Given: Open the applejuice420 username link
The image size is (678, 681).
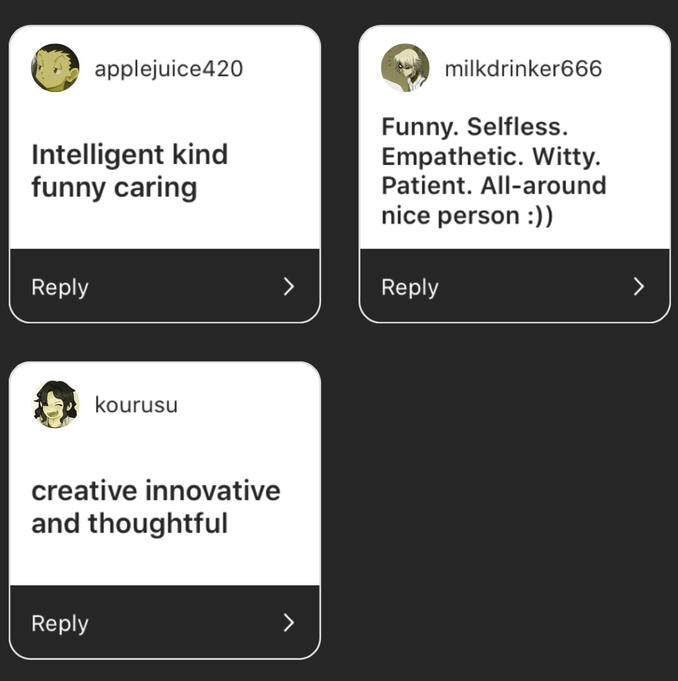Looking at the screenshot, I should click(x=168, y=69).
